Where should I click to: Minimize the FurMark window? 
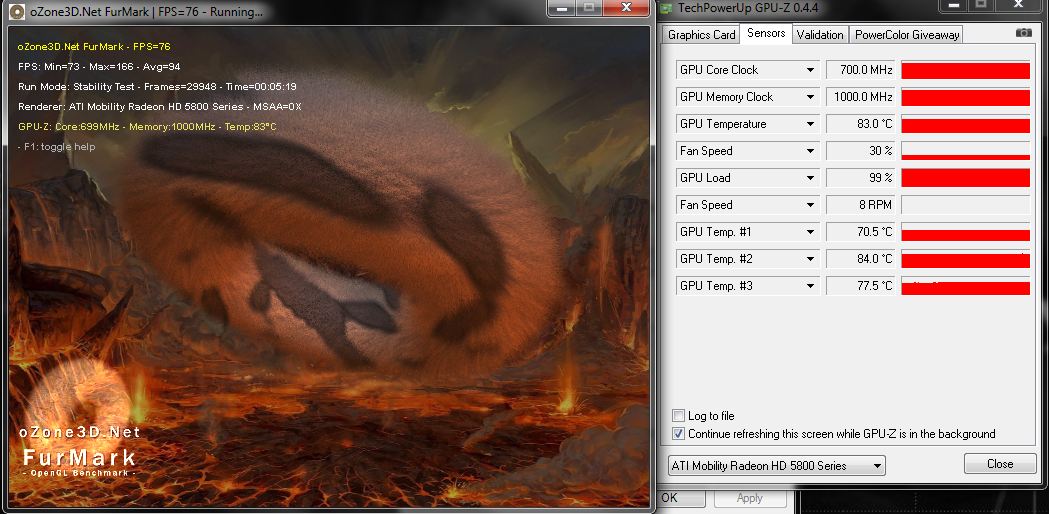(561, 7)
